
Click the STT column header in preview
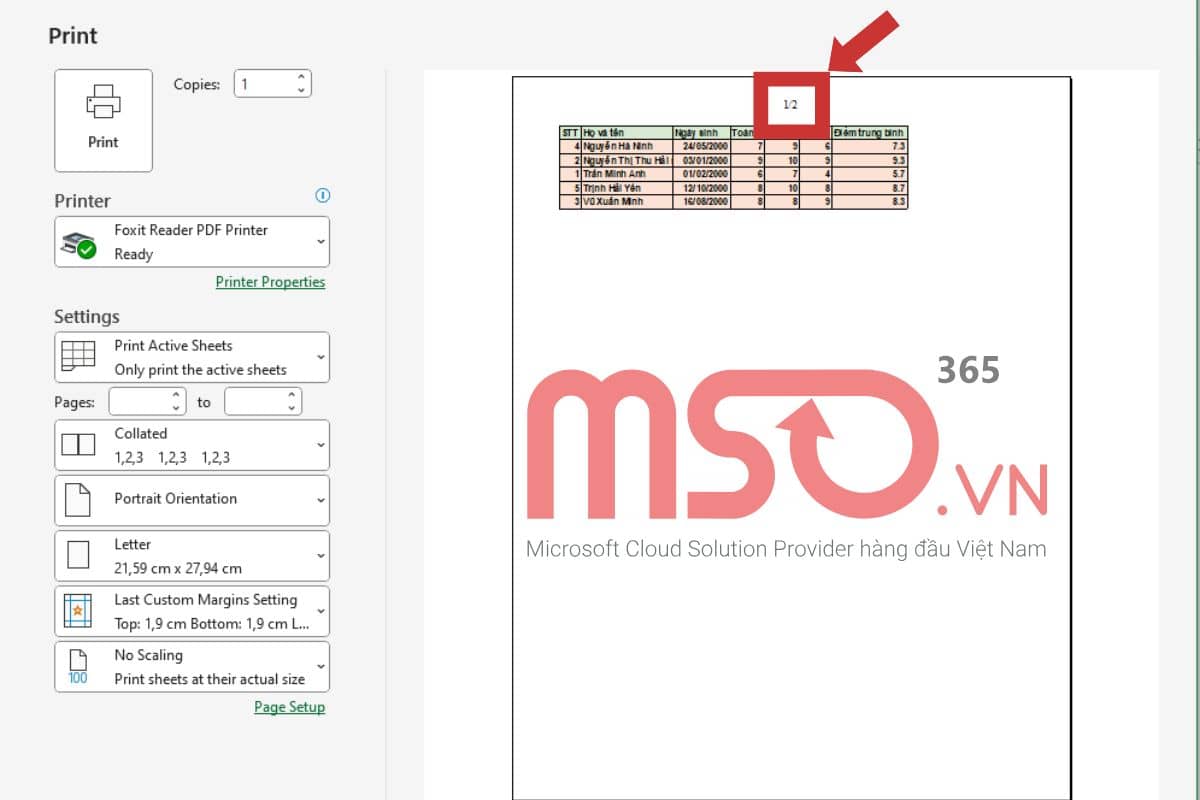pos(570,132)
